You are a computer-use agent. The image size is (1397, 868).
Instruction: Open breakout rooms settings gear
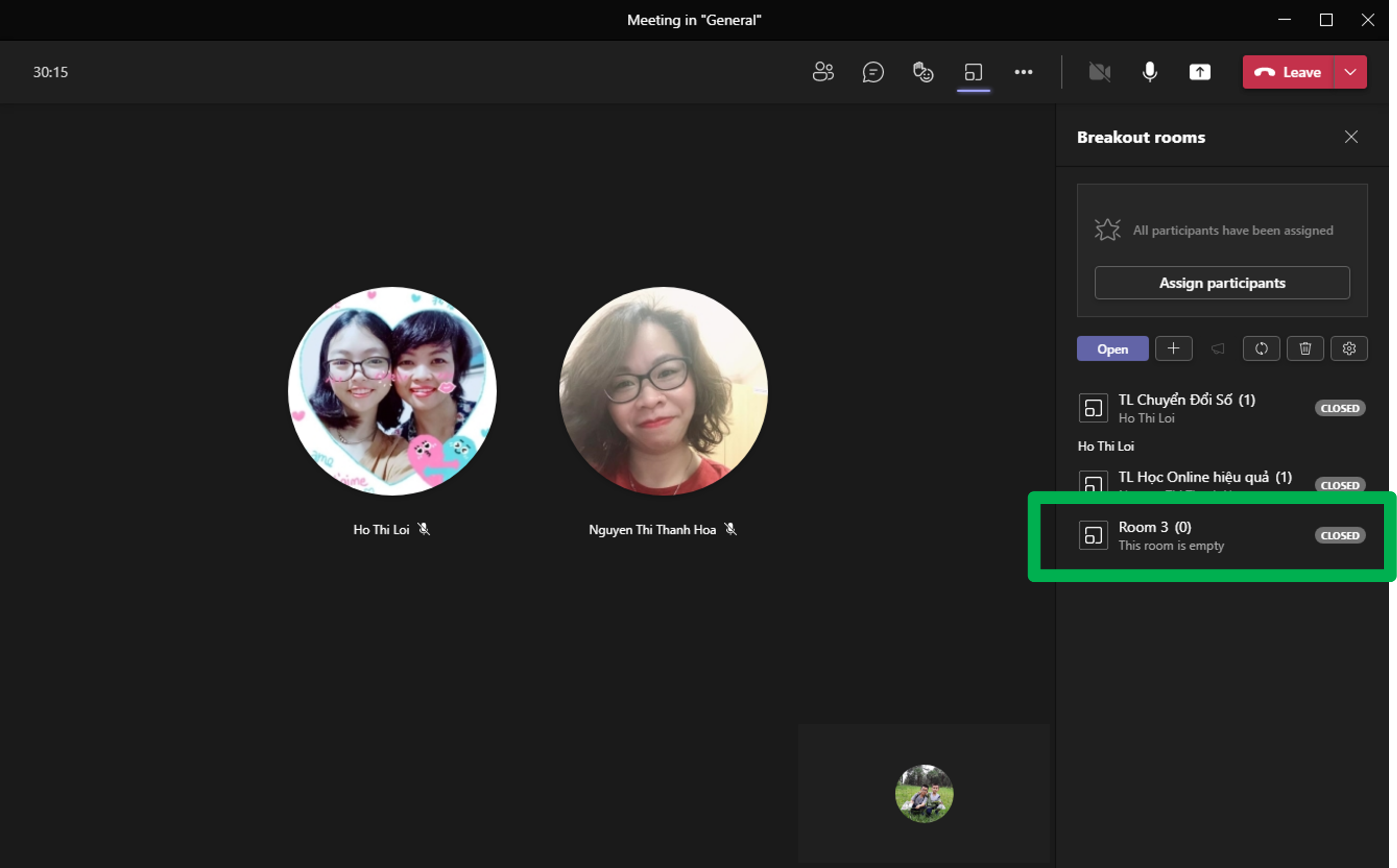(x=1349, y=349)
